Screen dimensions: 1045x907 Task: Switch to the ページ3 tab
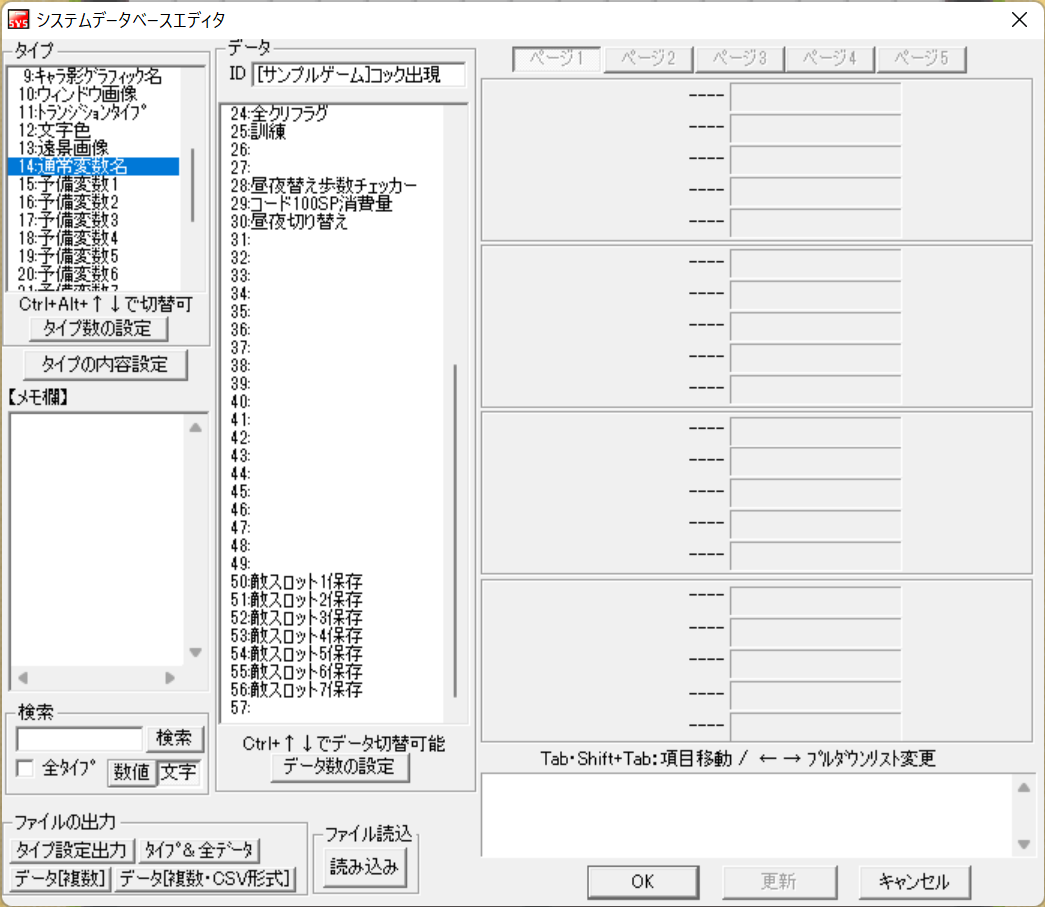point(739,59)
